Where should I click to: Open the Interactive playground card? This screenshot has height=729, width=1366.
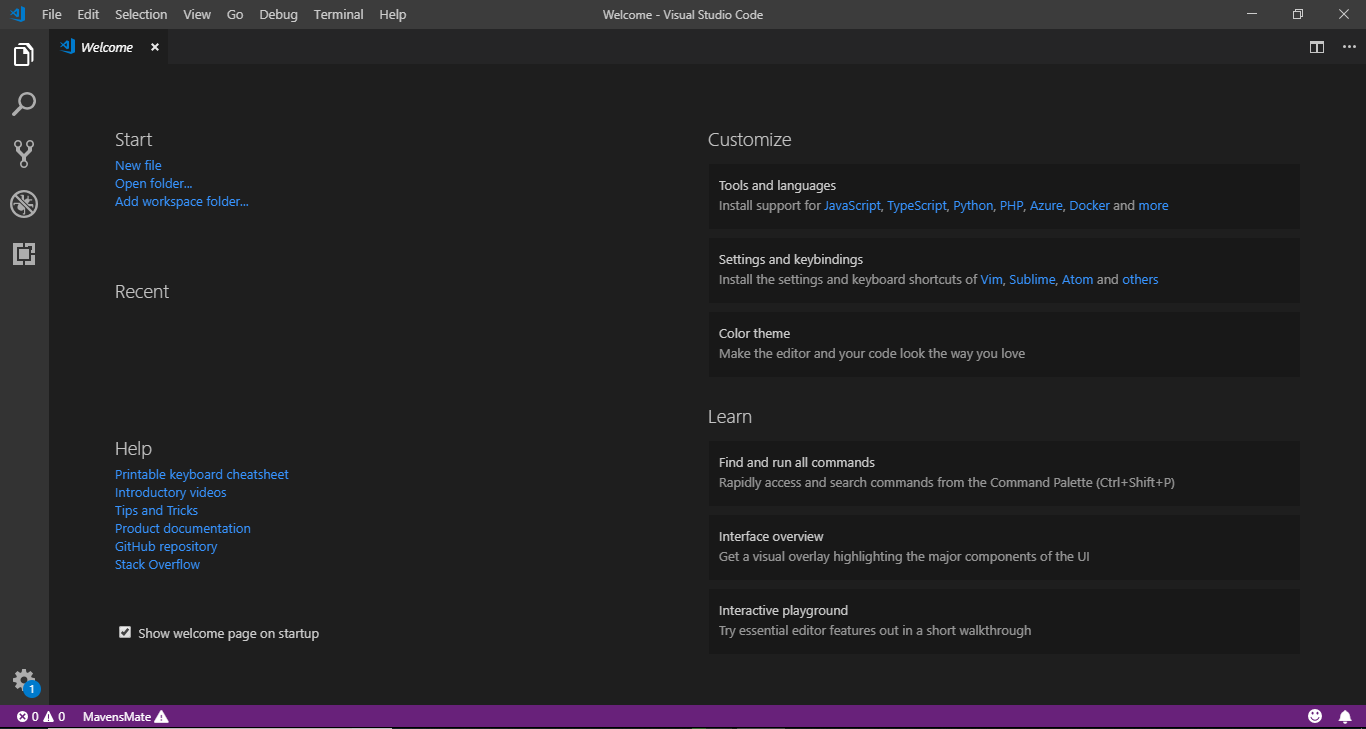pos(1004,621)
